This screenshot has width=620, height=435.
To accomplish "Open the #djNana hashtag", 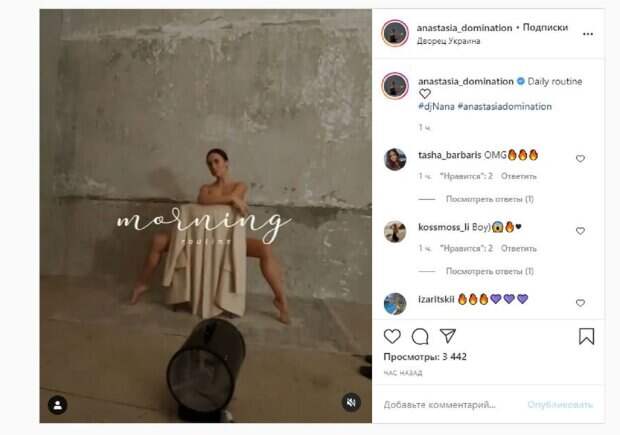I will click(x=436, y=106).
